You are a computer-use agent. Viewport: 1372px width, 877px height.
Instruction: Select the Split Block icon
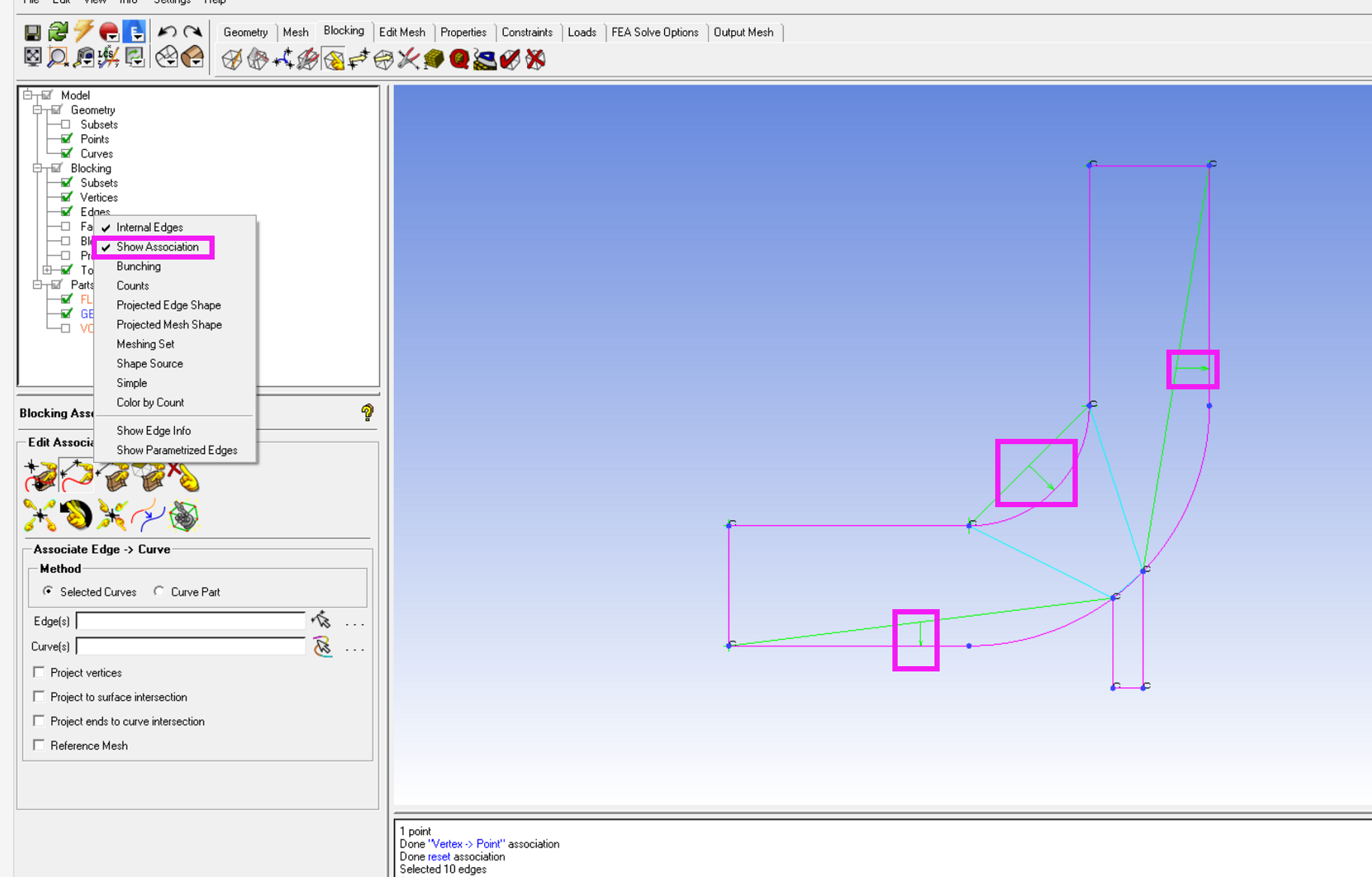[257, 59]
